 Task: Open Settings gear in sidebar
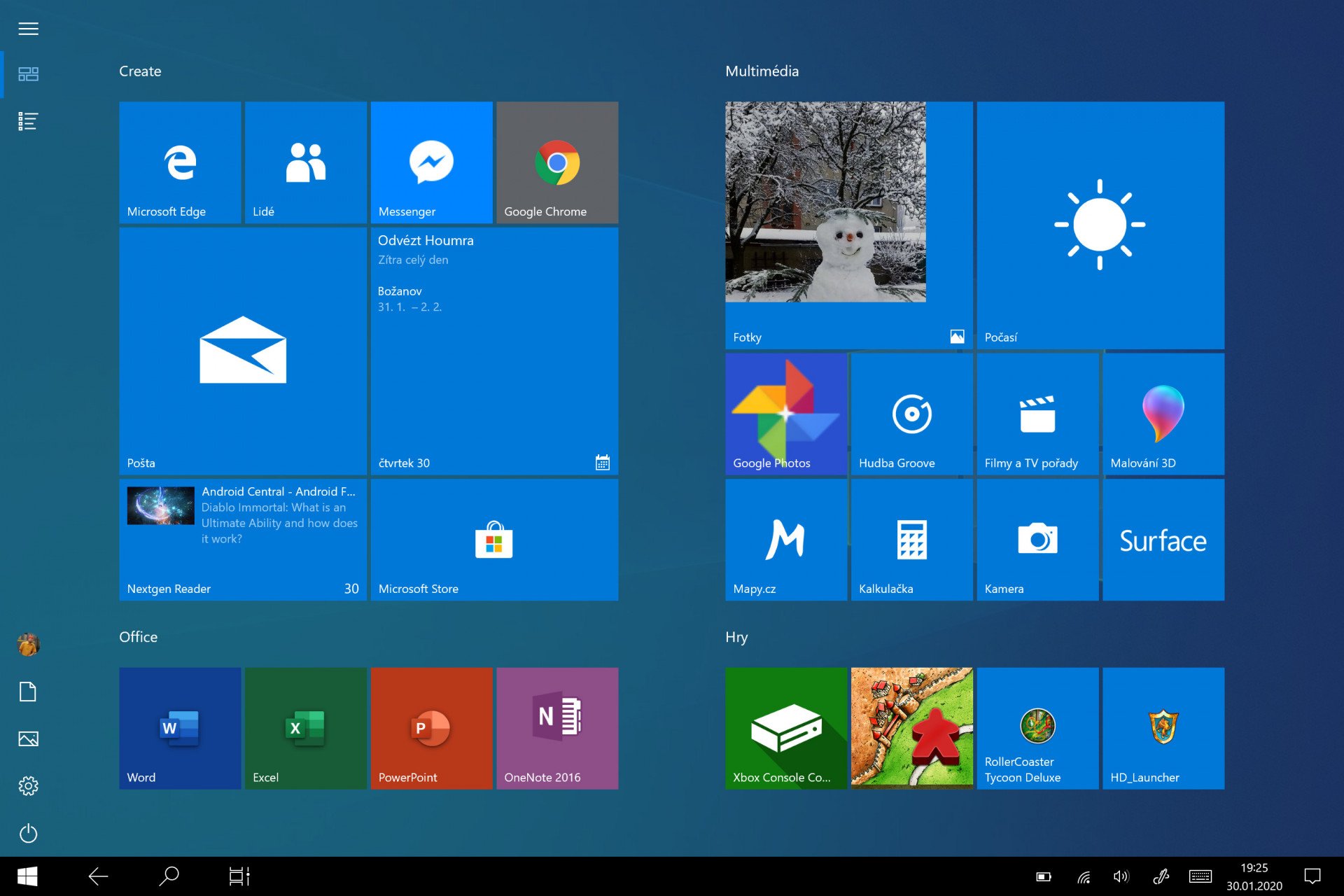point(28,786)
